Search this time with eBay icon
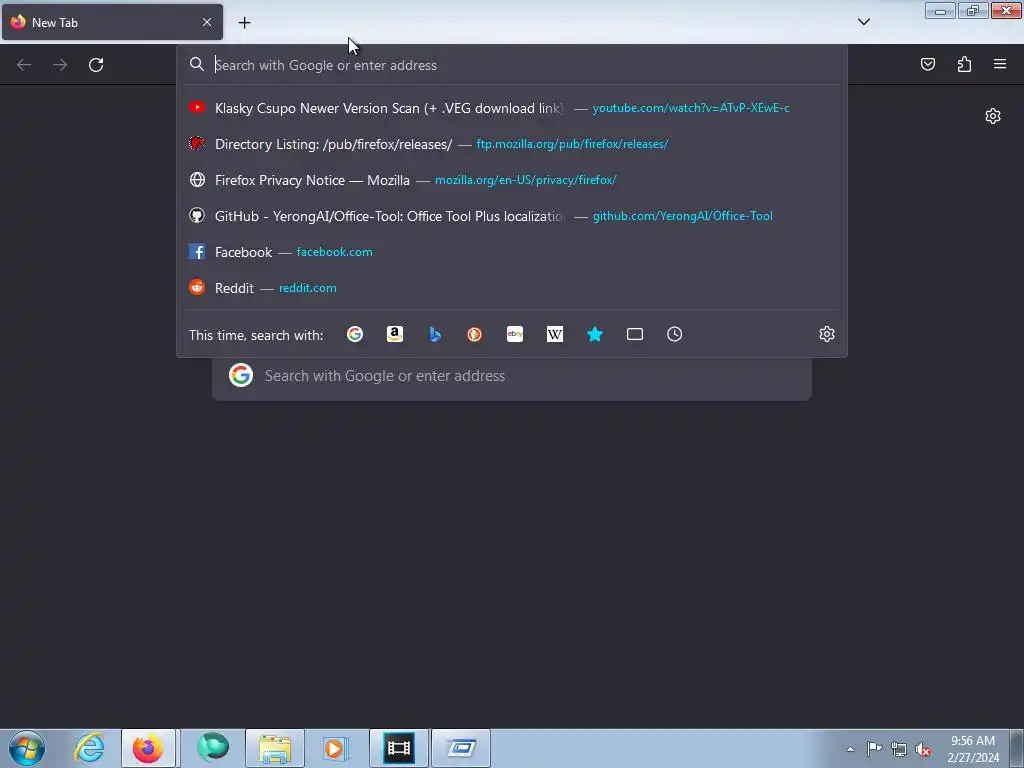1024x768 pixels. (515, 334)
